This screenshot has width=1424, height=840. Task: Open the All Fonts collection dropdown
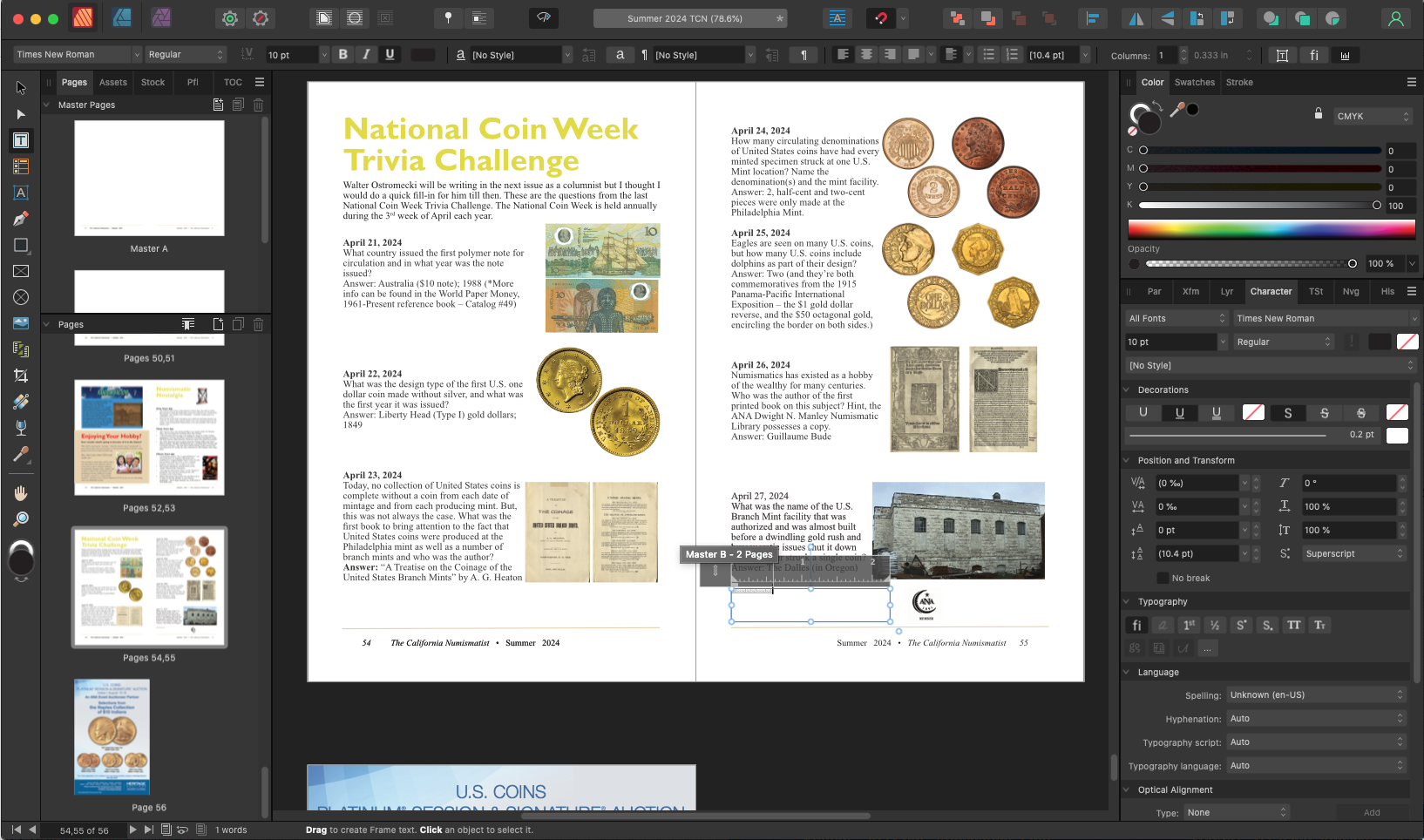1176,318
